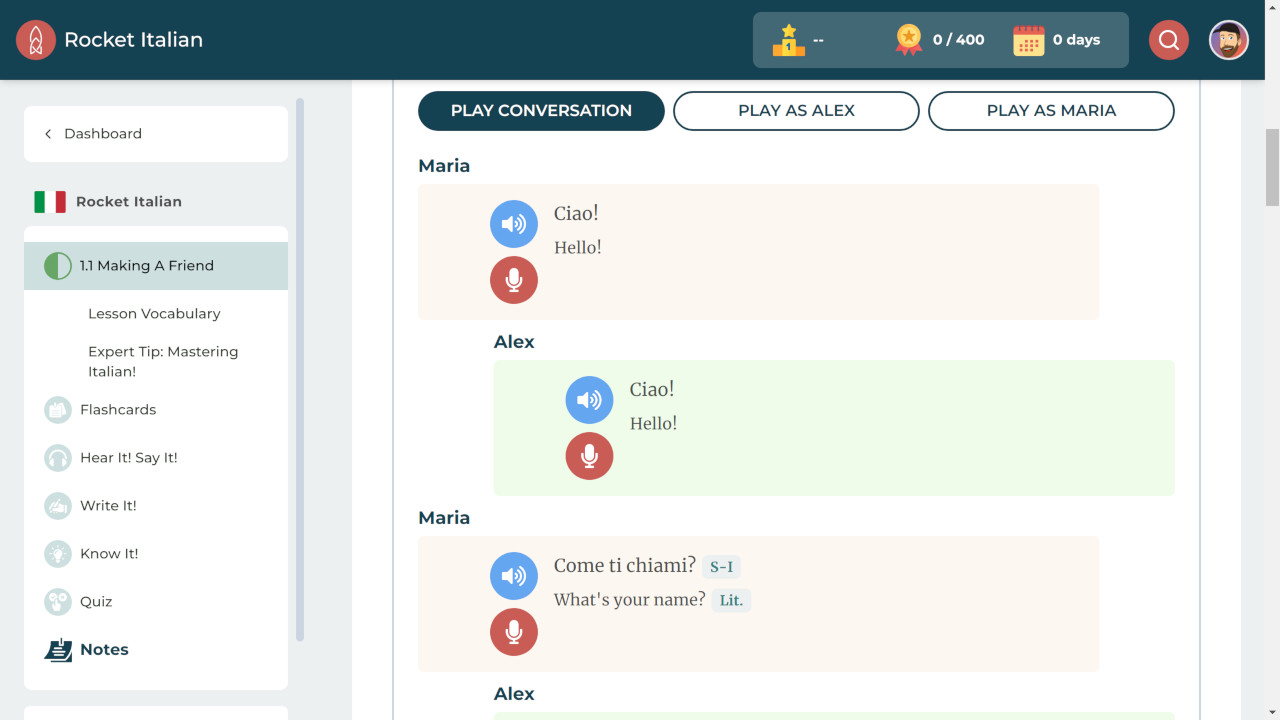The height and width of the screenshot is (720, 1280).
Task: Click the sidebar vertical scrollbar
Action: (x=300, y=370)
